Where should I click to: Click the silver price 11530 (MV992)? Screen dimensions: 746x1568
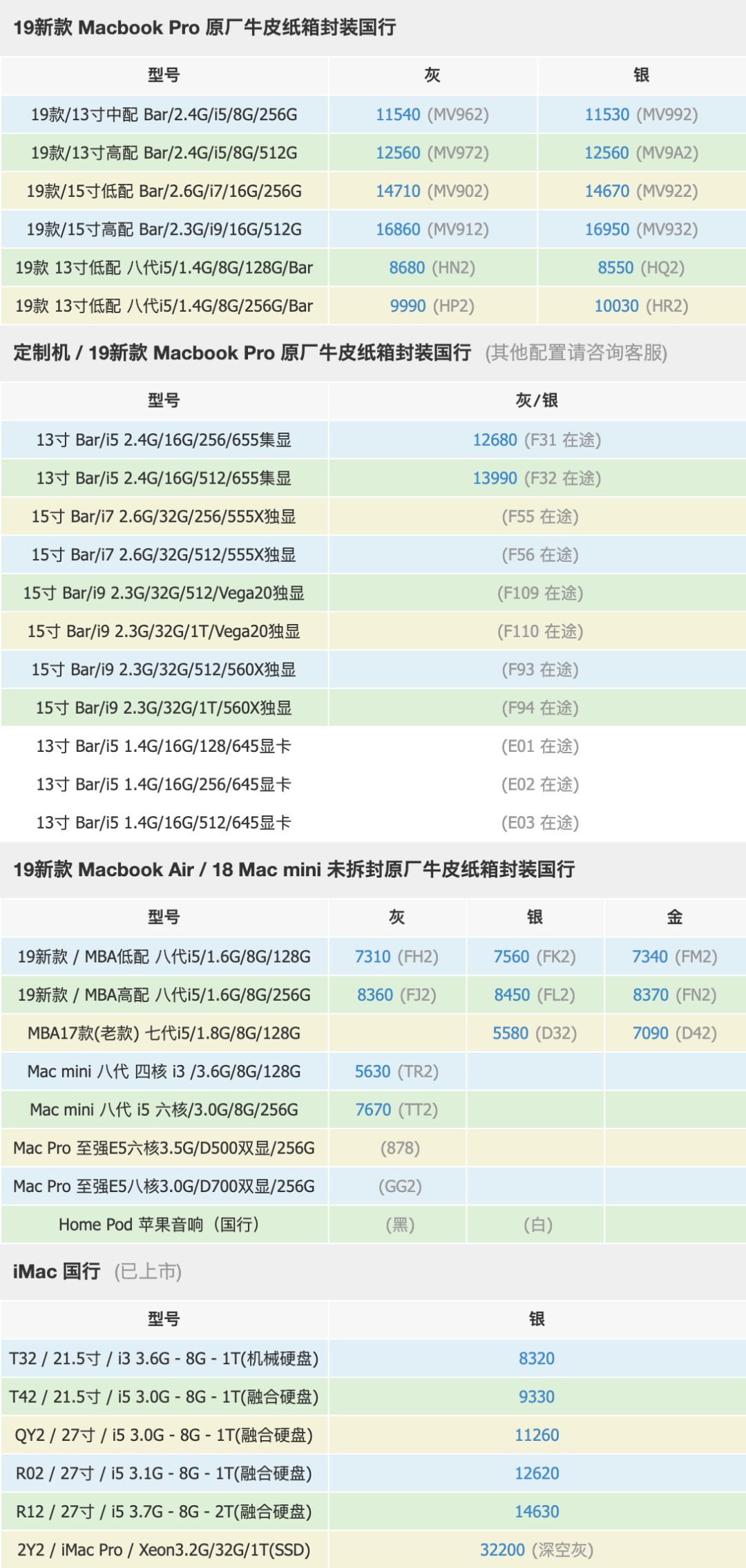641,115
